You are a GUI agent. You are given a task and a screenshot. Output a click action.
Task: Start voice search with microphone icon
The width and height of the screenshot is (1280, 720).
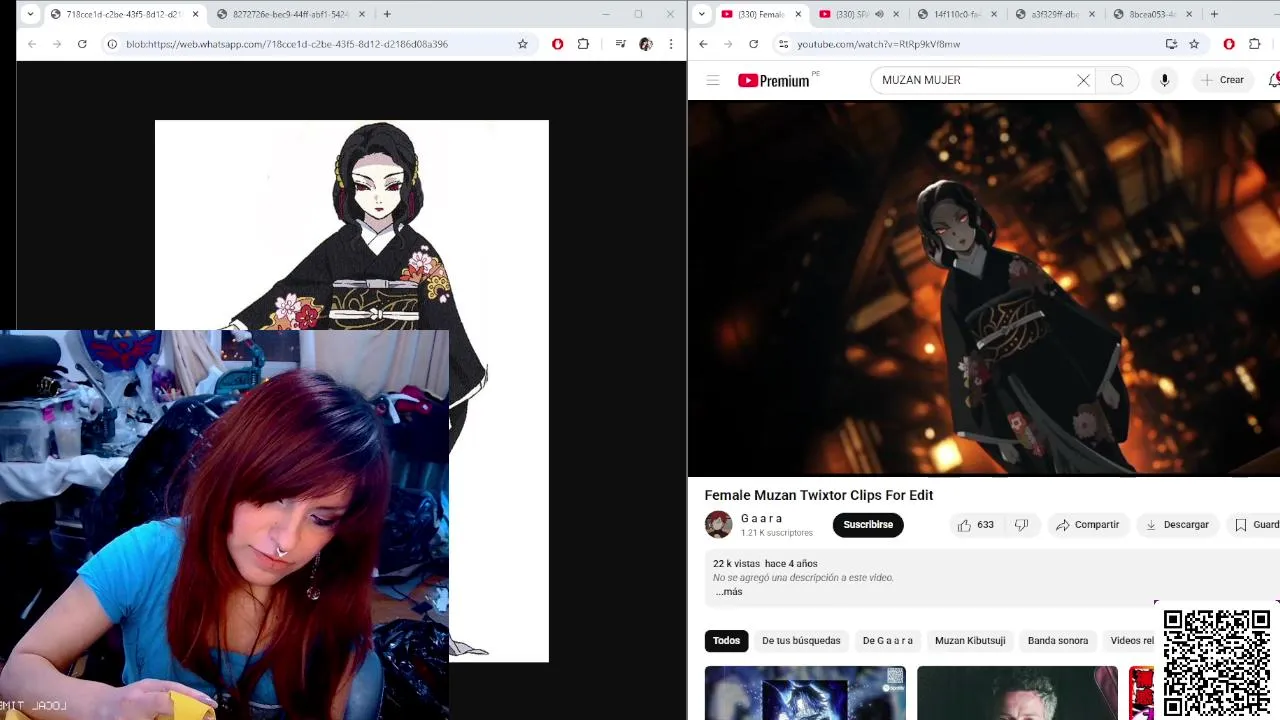coord(1164,80)
